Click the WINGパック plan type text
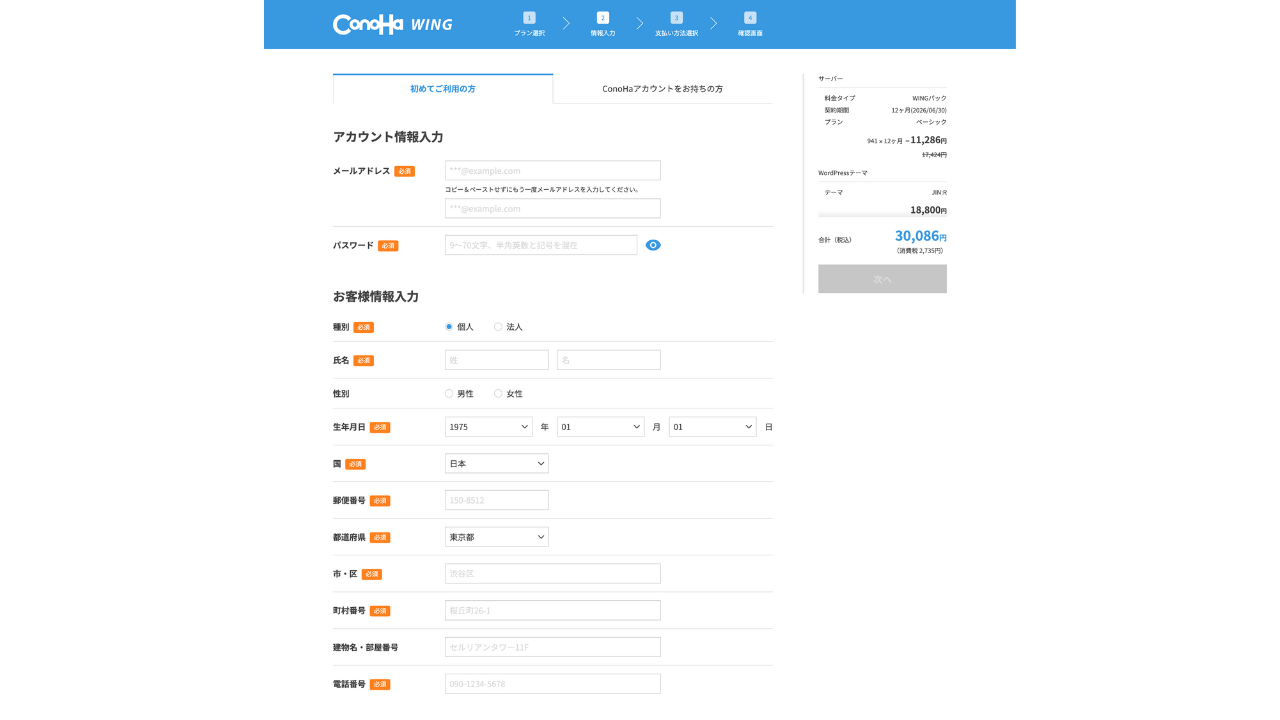The width and height of the screenshot is (1280, 720). [x=929, y=98]
